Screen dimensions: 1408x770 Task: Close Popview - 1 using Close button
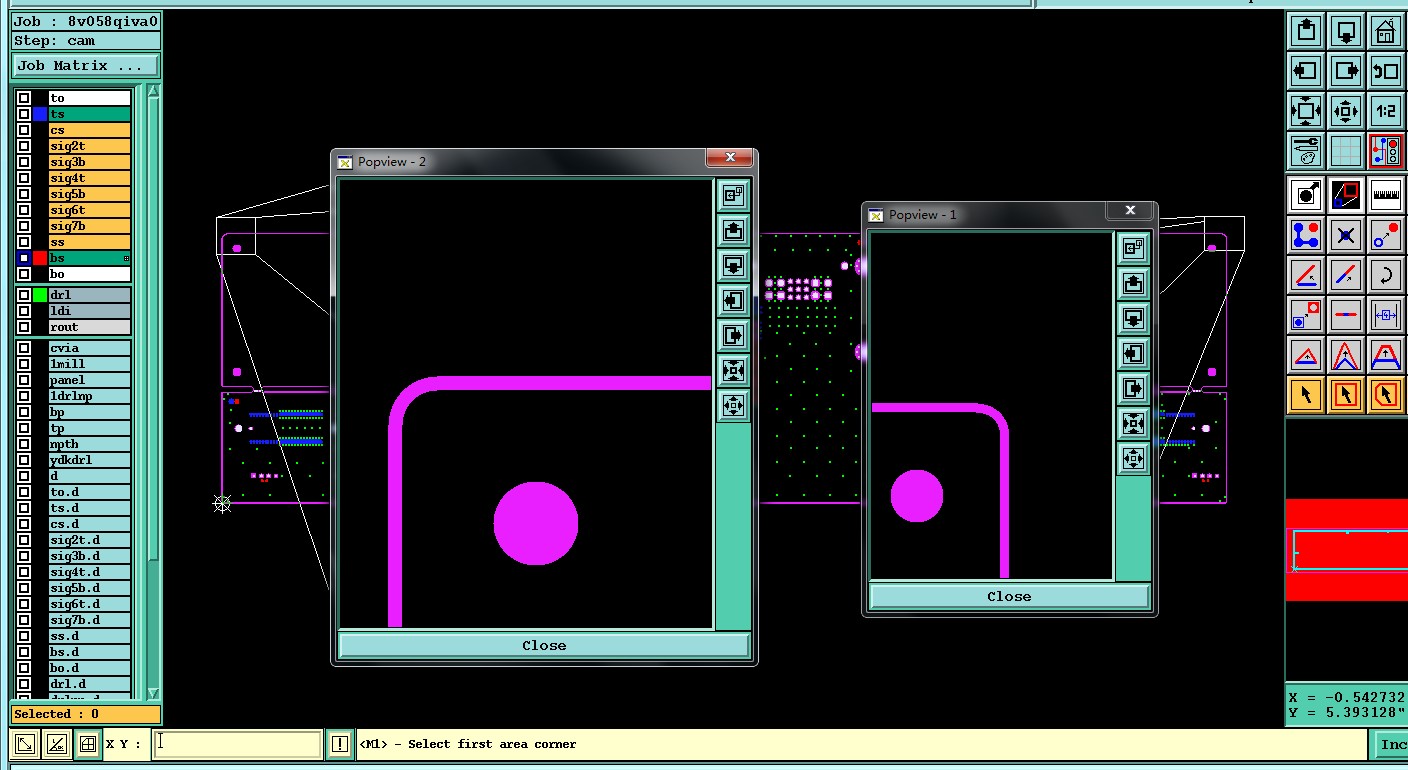click(x=1009, y=596)
